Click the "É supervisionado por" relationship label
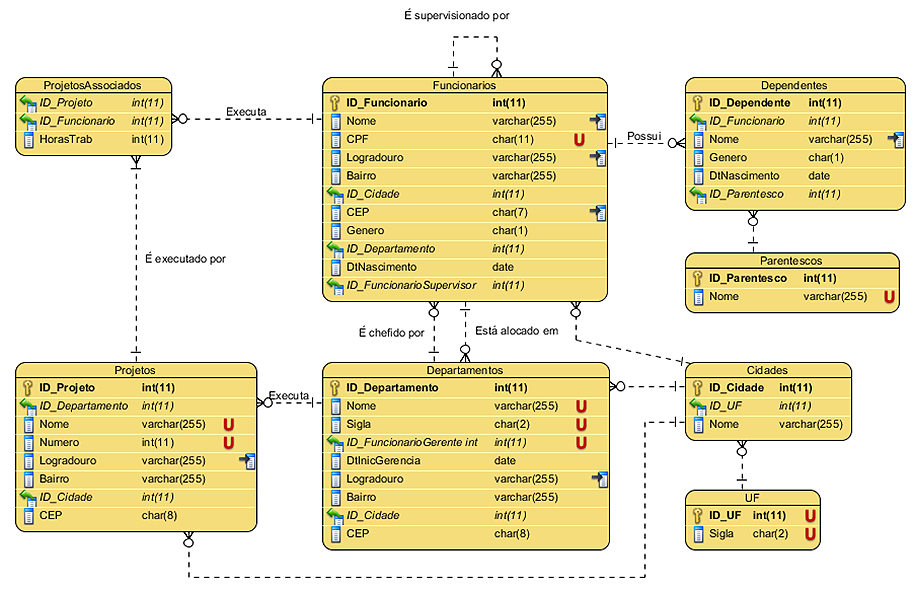 click(456, 17)
